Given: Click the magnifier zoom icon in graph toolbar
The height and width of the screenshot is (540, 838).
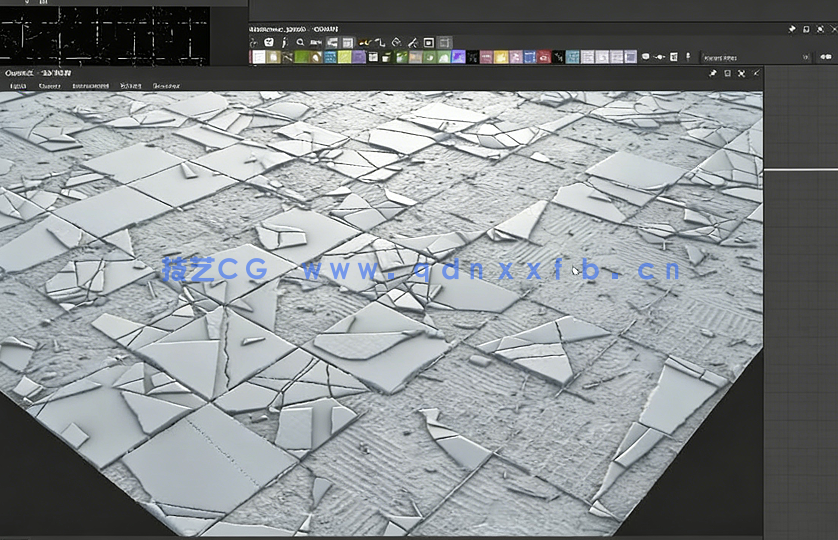Looking at the screenshot, I should 300,42.
